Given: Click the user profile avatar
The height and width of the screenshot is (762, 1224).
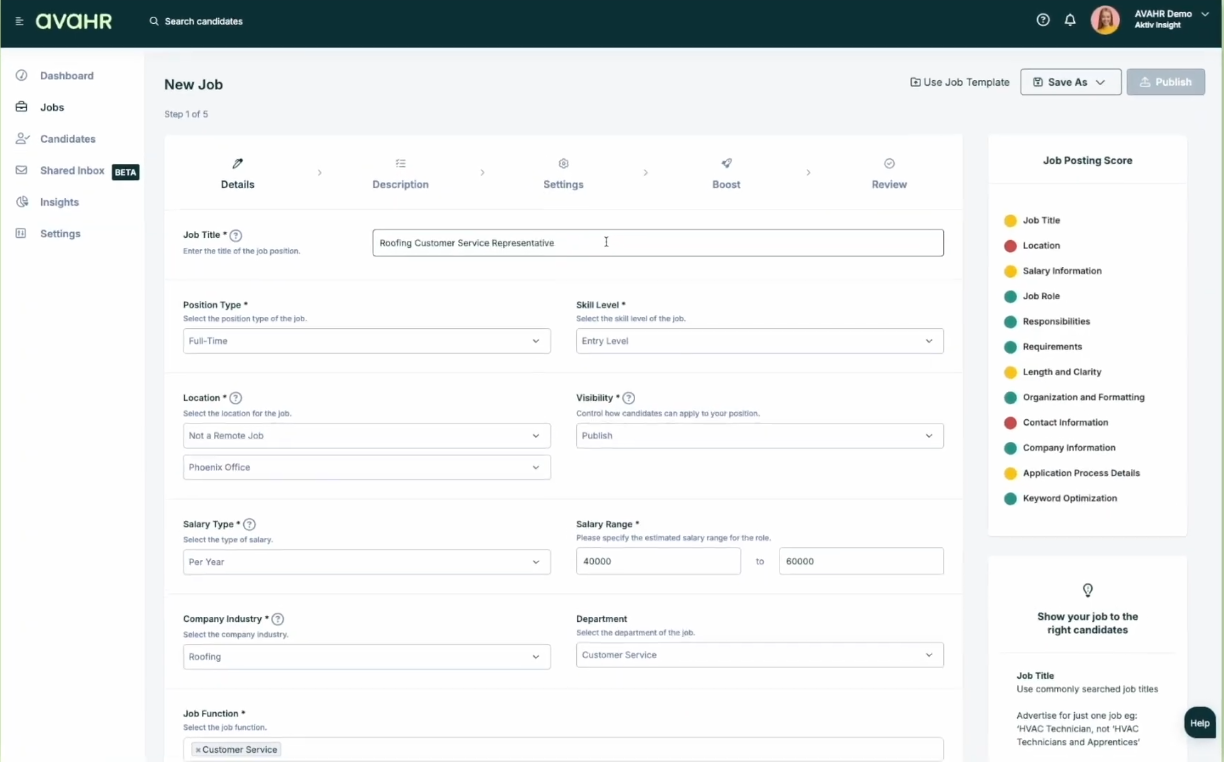Looking at the screenshot, I should click(x=1105, y=20).
